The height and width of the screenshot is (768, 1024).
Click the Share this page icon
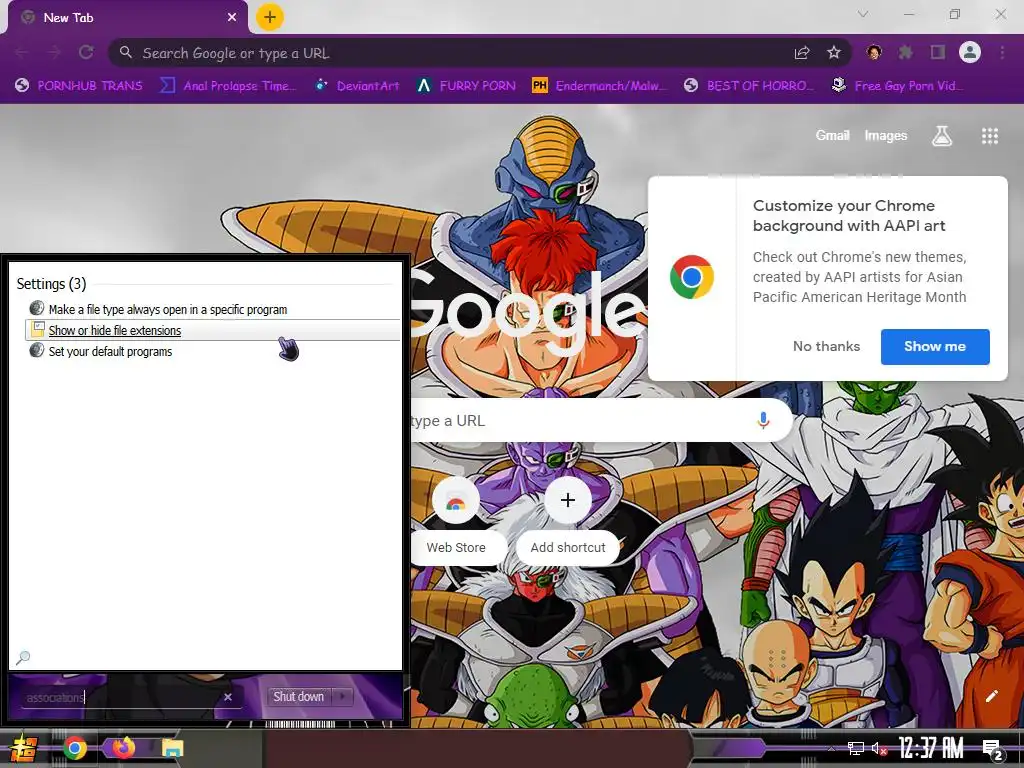tap(802, 53)
